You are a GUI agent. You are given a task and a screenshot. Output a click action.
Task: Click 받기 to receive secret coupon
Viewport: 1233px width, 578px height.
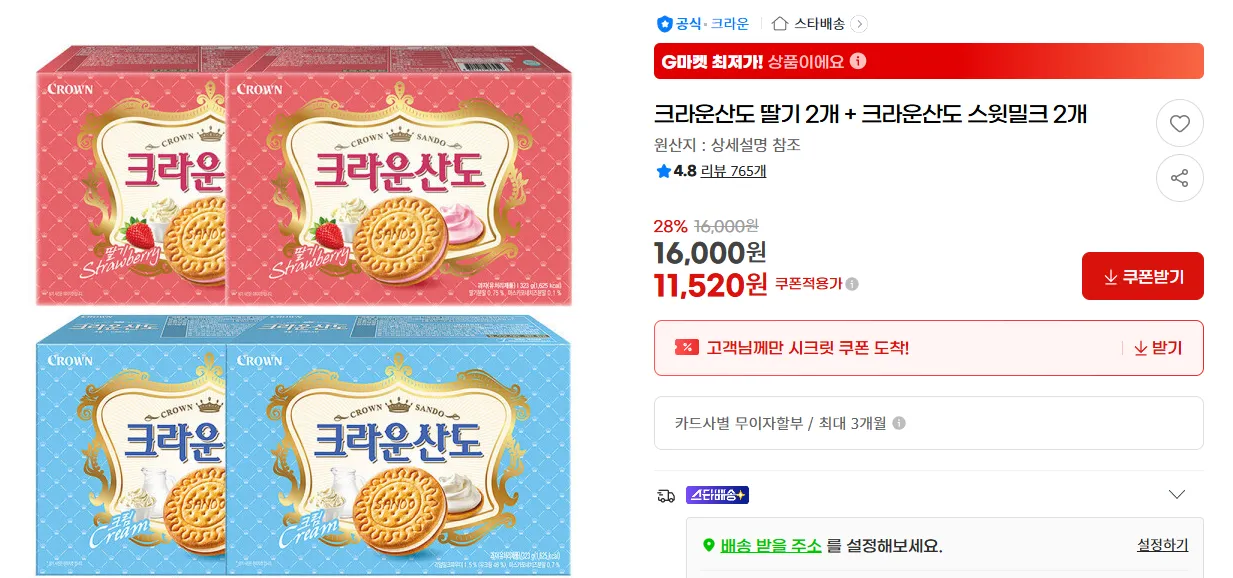1157,348
